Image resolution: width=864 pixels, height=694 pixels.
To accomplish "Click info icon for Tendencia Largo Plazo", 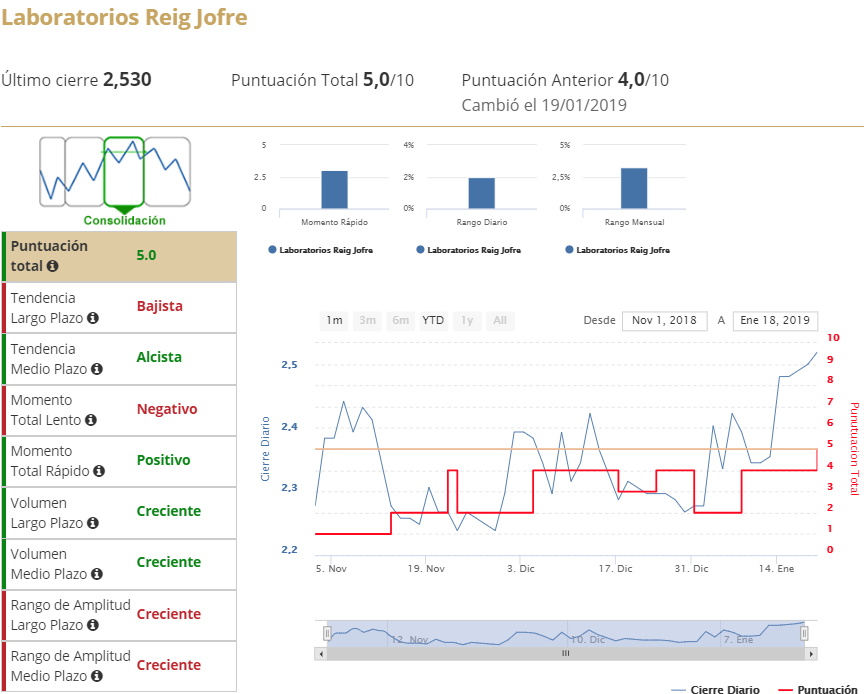I will (x=93, y=318).
